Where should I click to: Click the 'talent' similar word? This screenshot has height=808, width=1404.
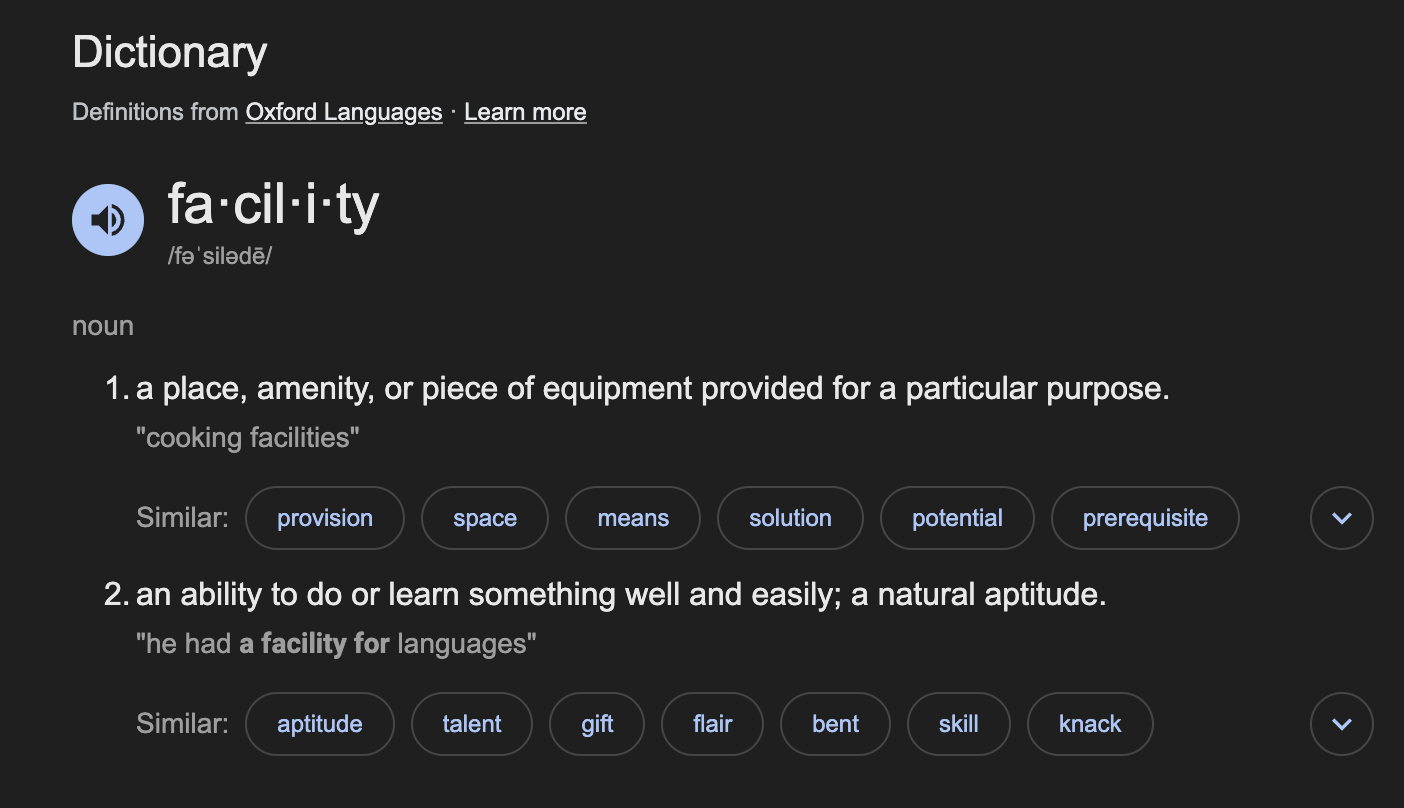[x=472, y=724]
